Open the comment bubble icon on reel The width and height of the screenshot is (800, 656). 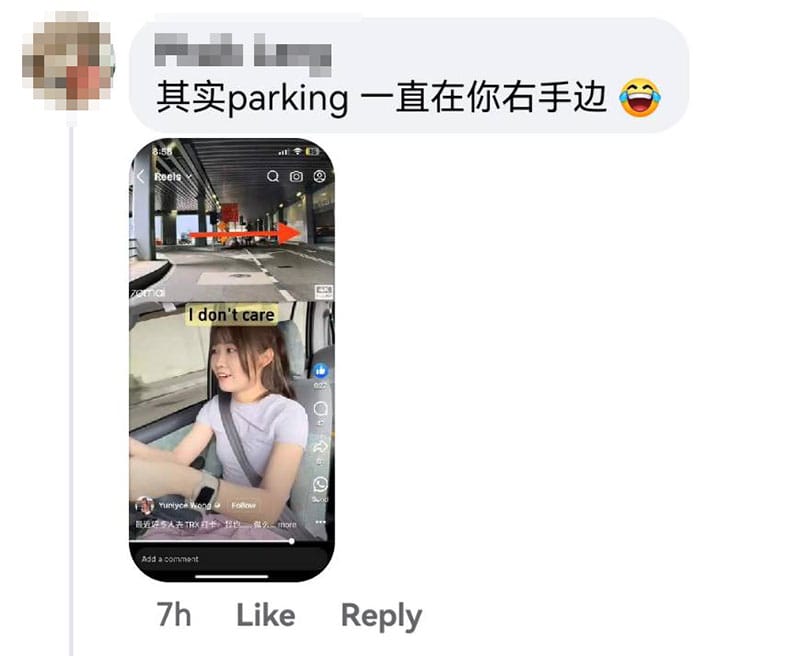(320, 409)
